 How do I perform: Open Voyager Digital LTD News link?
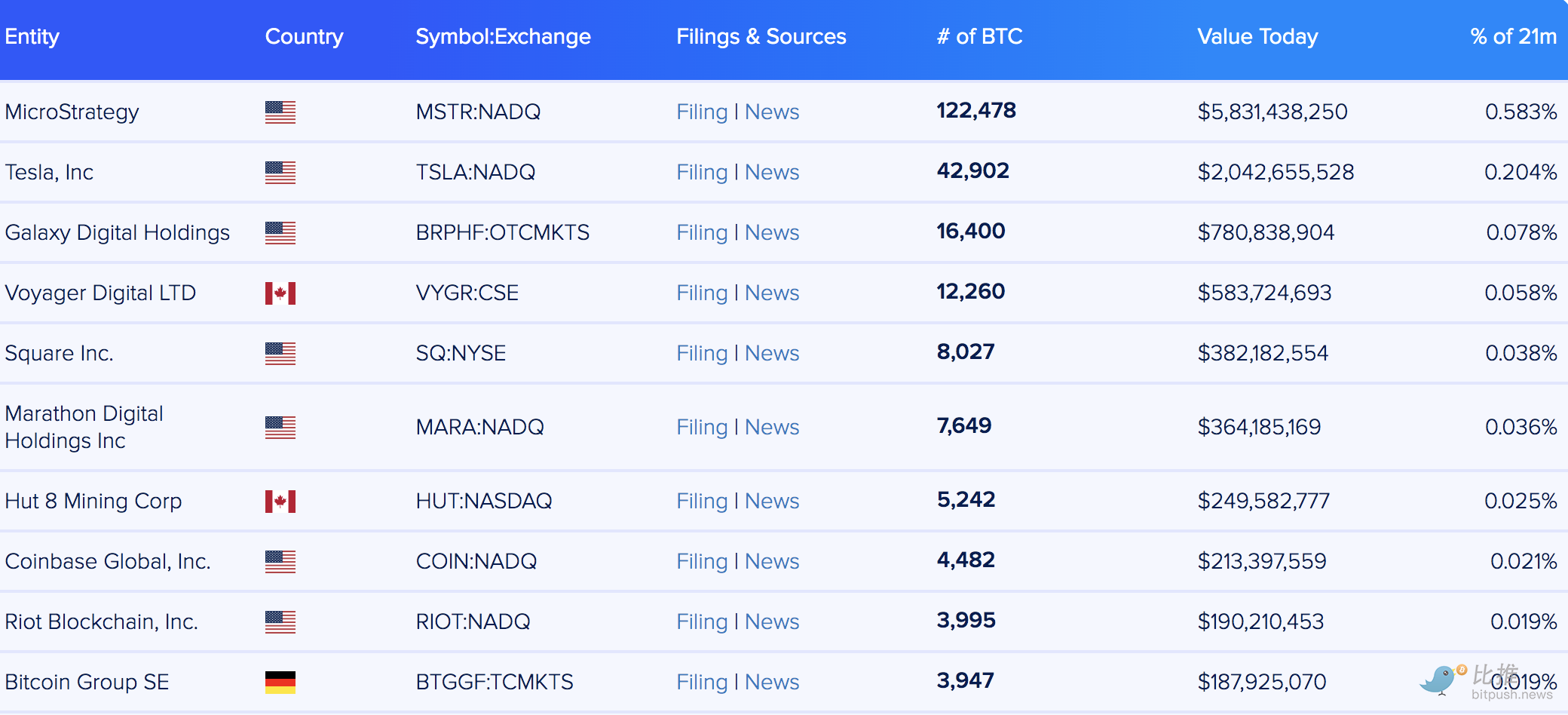tap(772, 293)
